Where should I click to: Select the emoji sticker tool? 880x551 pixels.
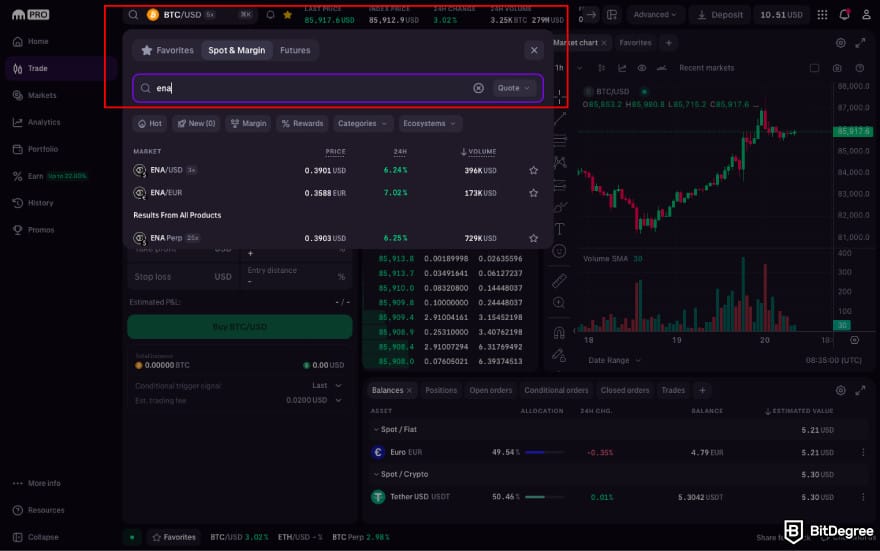point(560,251)
